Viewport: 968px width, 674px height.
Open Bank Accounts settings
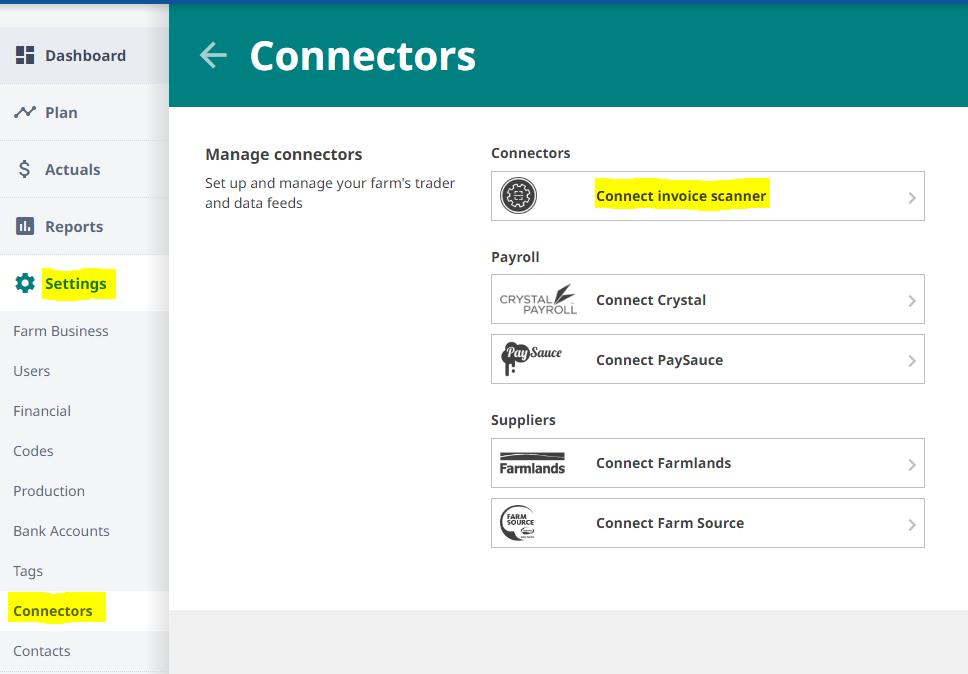coord(61,531)
